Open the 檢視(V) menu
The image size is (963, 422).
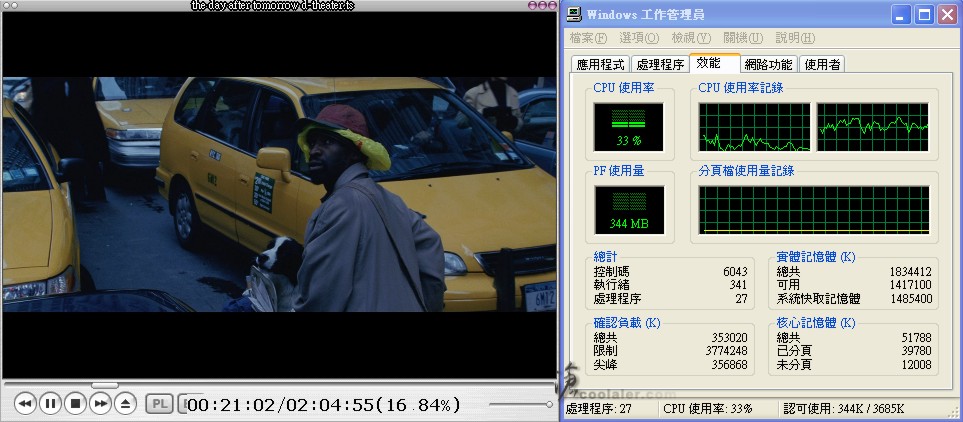pos(691,38)
